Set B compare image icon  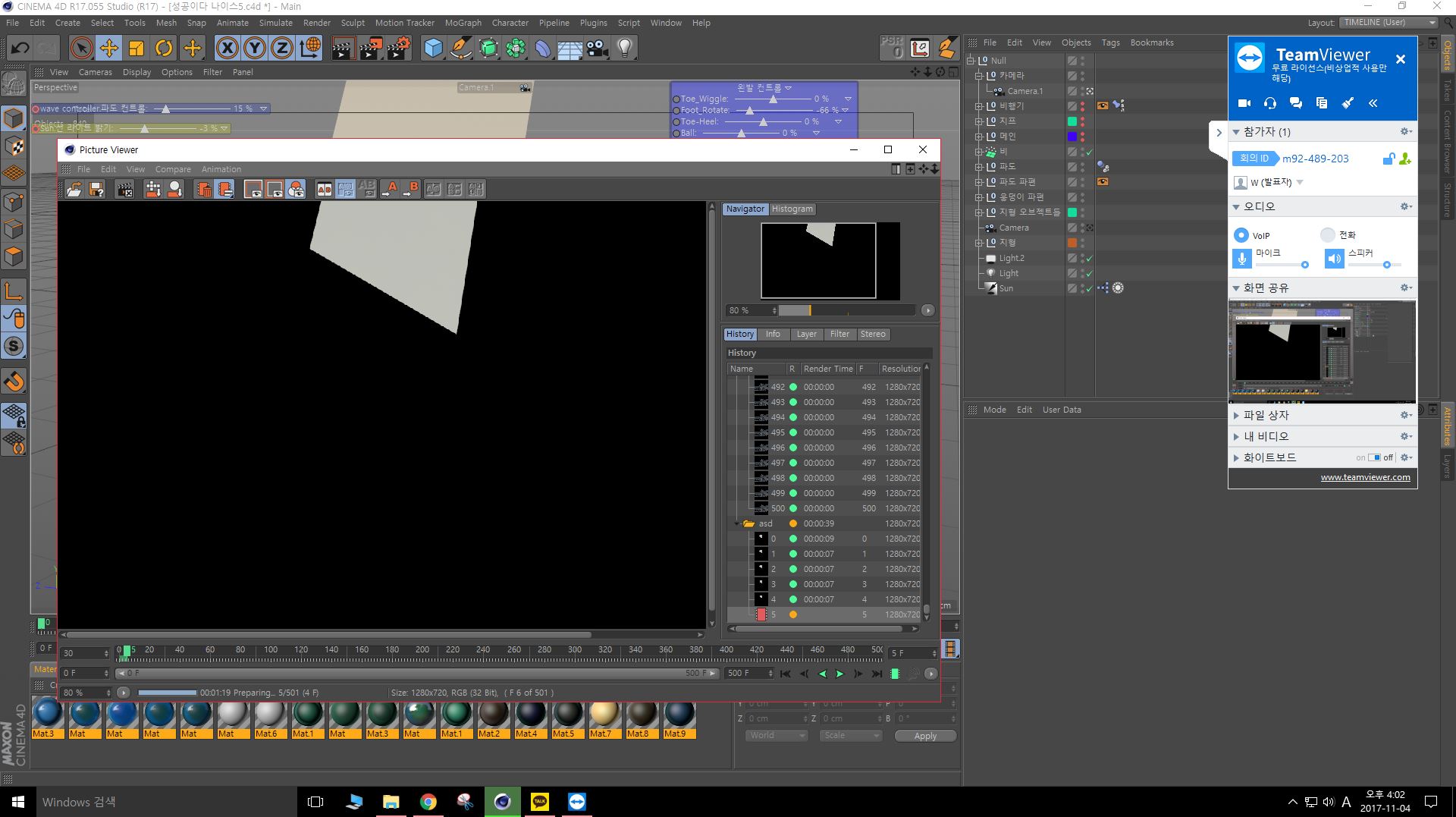(410, 190)
